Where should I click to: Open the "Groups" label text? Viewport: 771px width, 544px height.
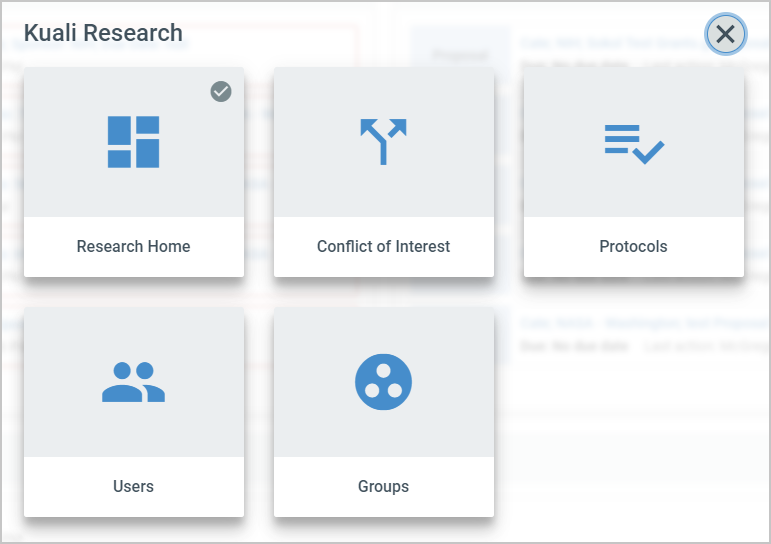click(384, 486)
